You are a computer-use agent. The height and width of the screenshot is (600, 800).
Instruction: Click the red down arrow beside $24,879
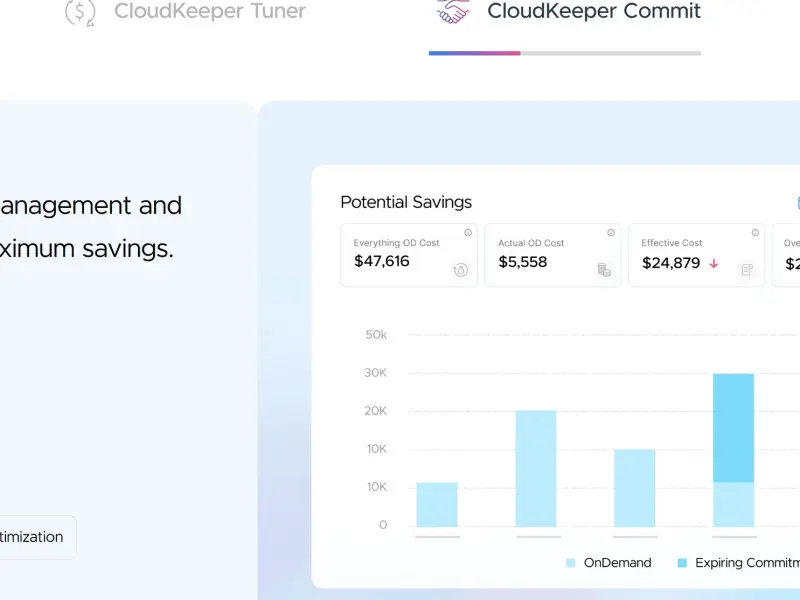tap(714, 263)
